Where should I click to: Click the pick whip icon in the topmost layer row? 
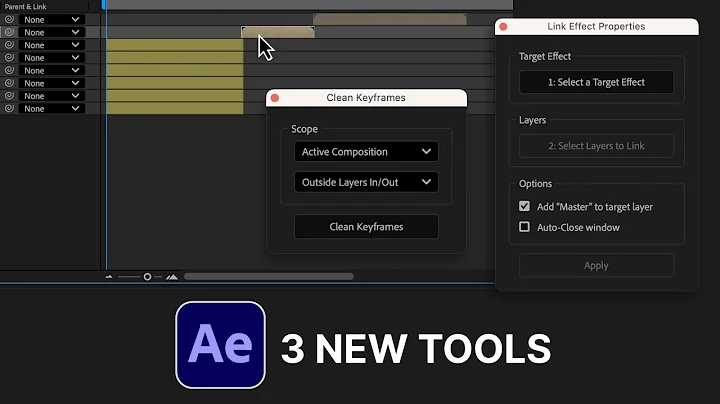[x=9, y=19]
